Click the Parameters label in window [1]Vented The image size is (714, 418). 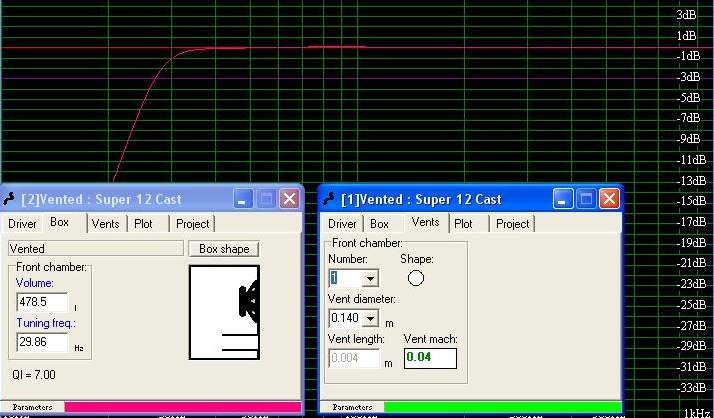[x=352, y=407]
